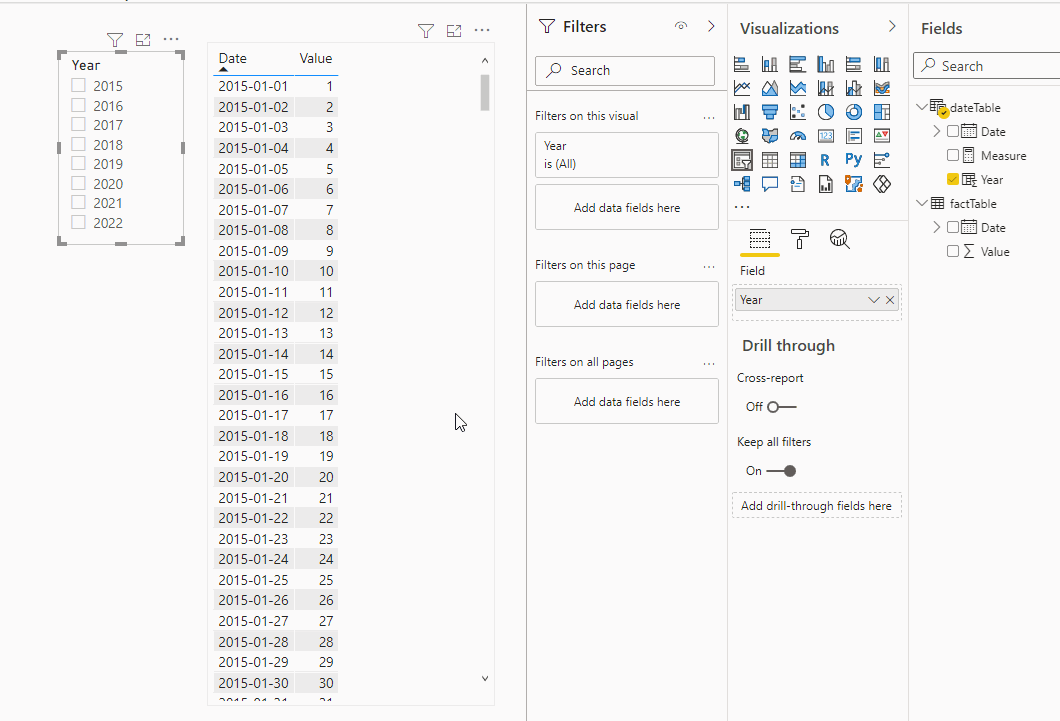1060x721 pixels.
Task: Select the Matrix visual icon
Action: pyautogui.click(x=798, y=160)
